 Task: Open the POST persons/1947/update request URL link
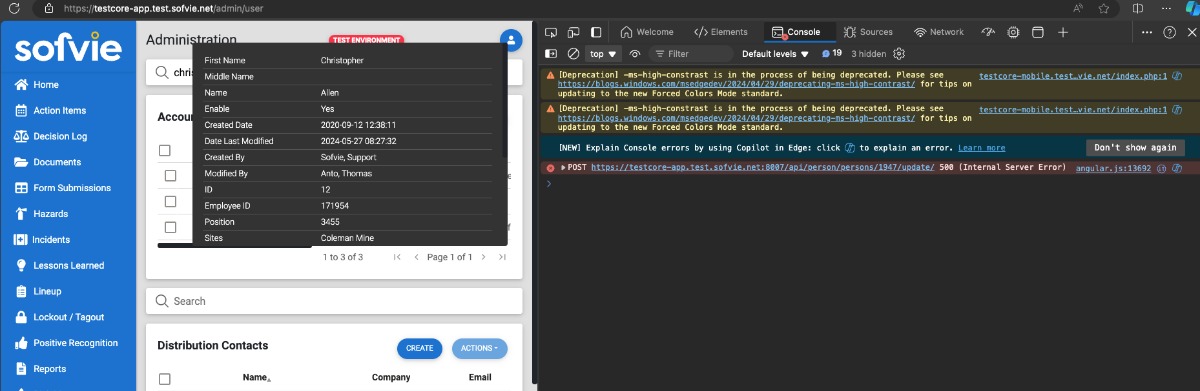point(763,168)
